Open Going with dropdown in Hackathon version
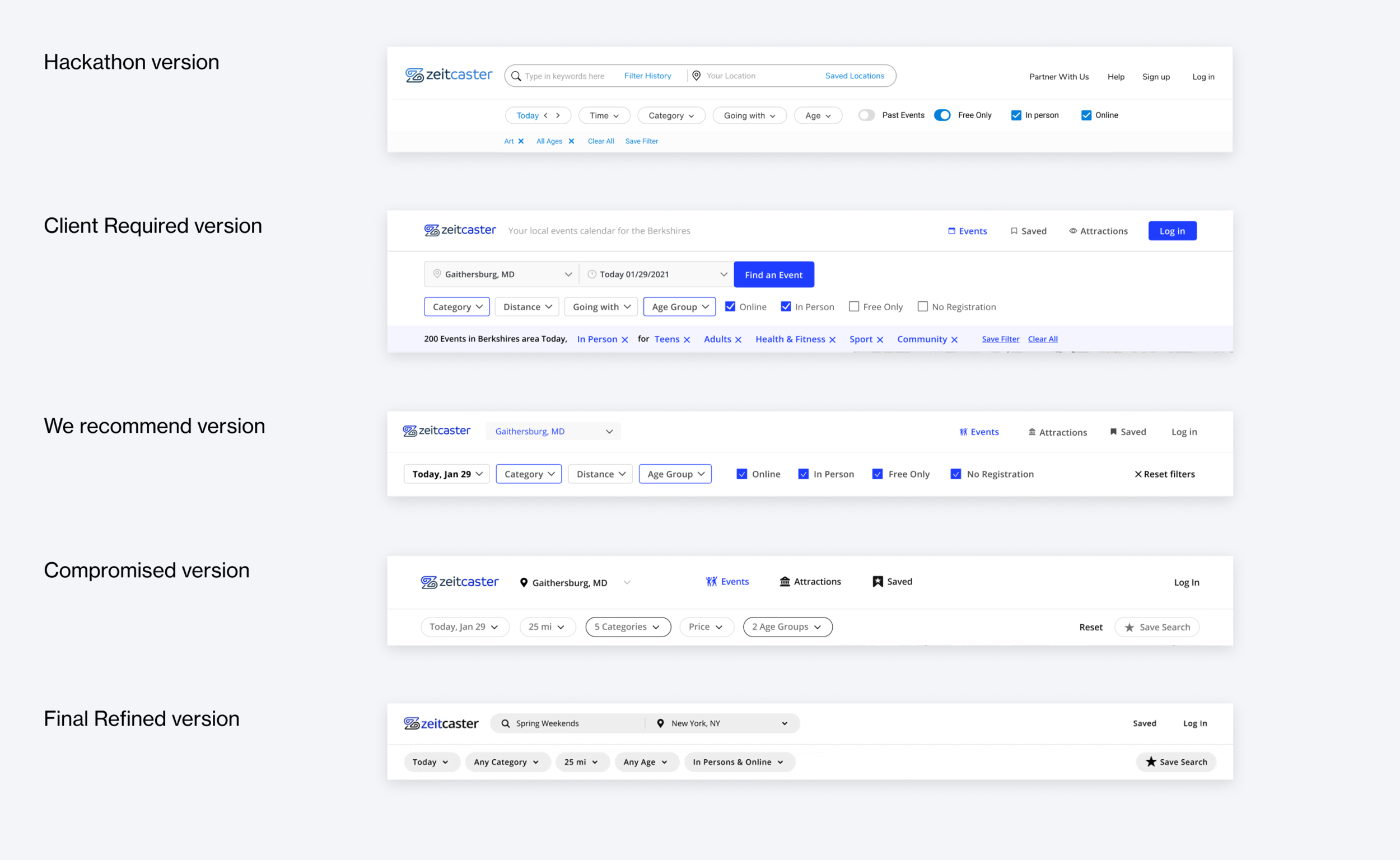The image size is (1400, 860). point(749,115)
